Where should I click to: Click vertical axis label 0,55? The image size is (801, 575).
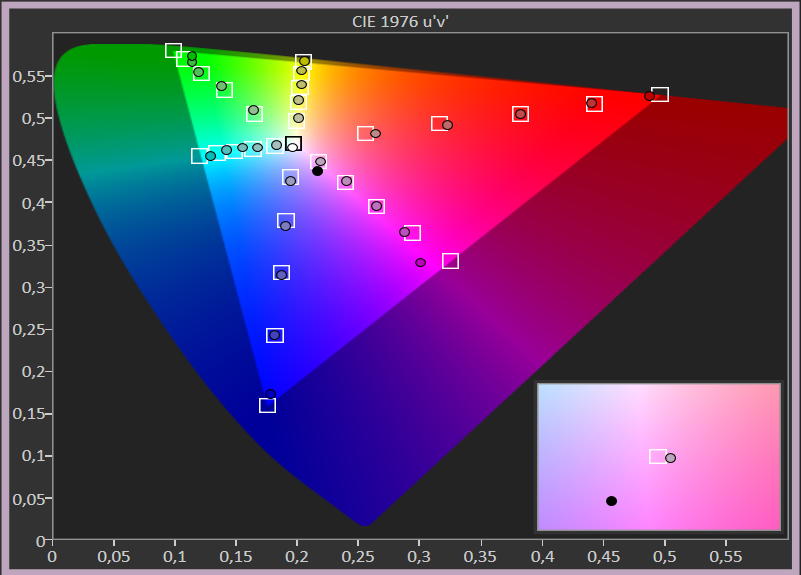point(27,76)
